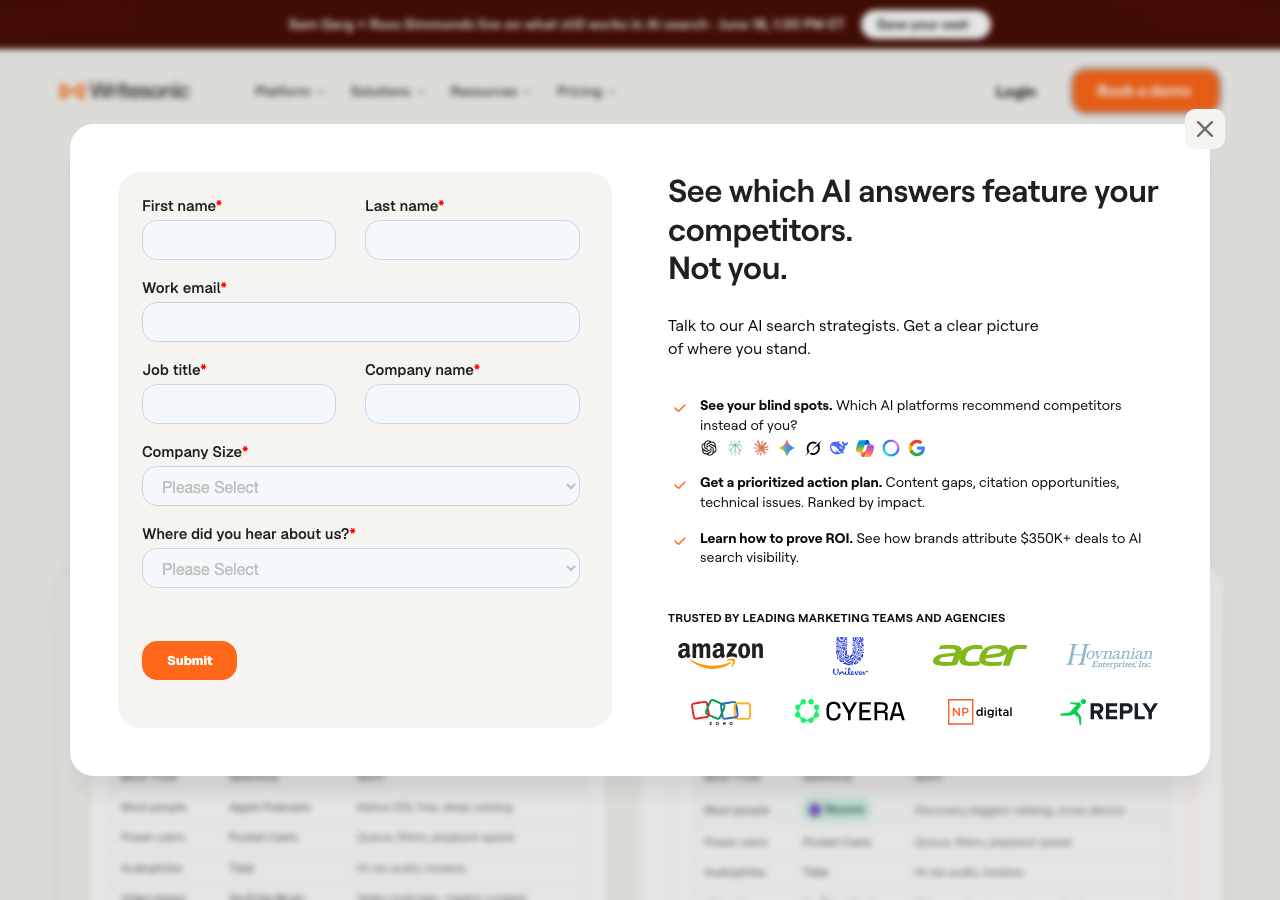The height and width of the screenshot is (900, 1280).
Task: Click the Unilever logo
Action: 850,656
